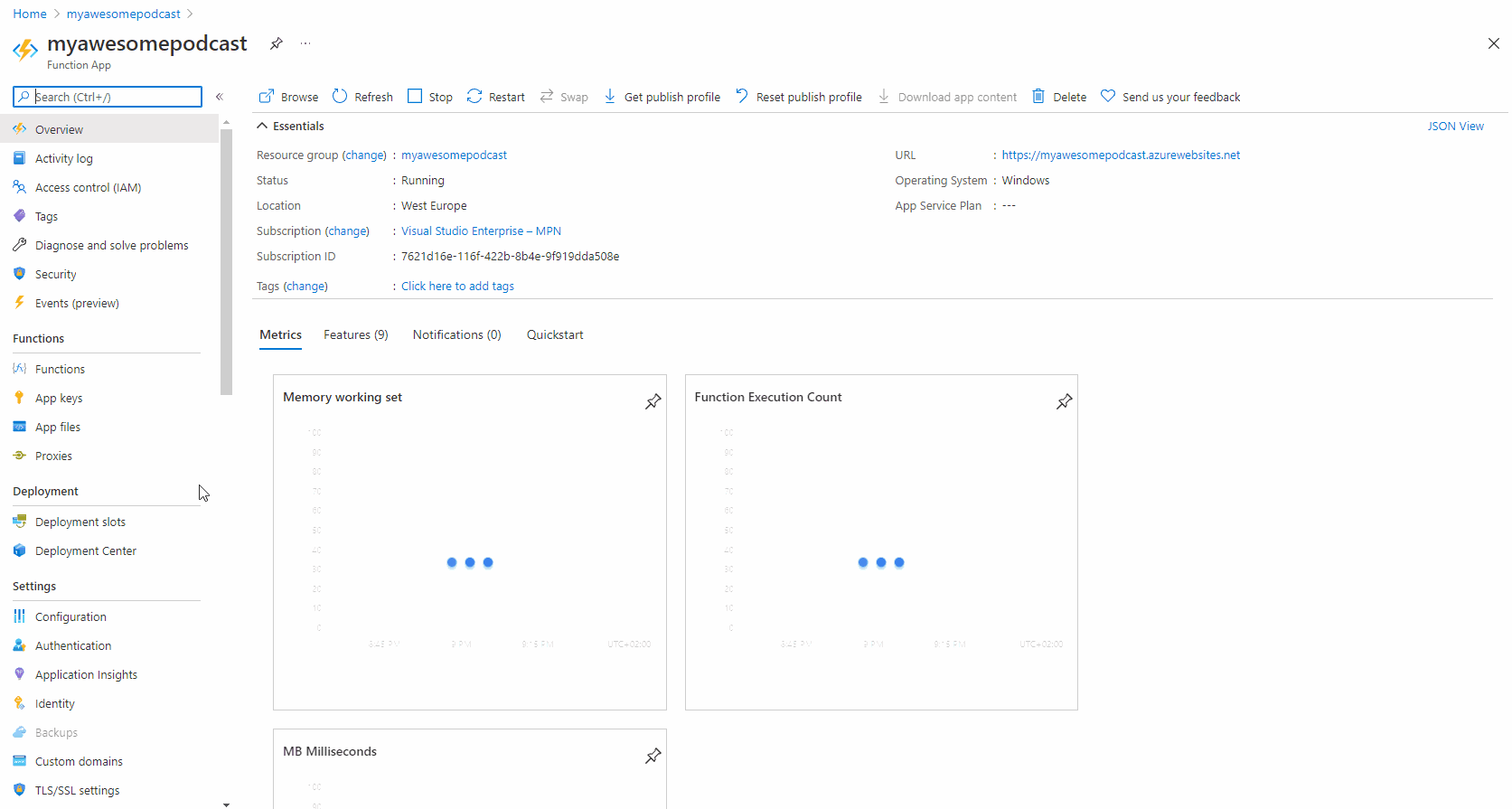Go to Home breadcrumb

pyautogui.click(x=30, y=14)
